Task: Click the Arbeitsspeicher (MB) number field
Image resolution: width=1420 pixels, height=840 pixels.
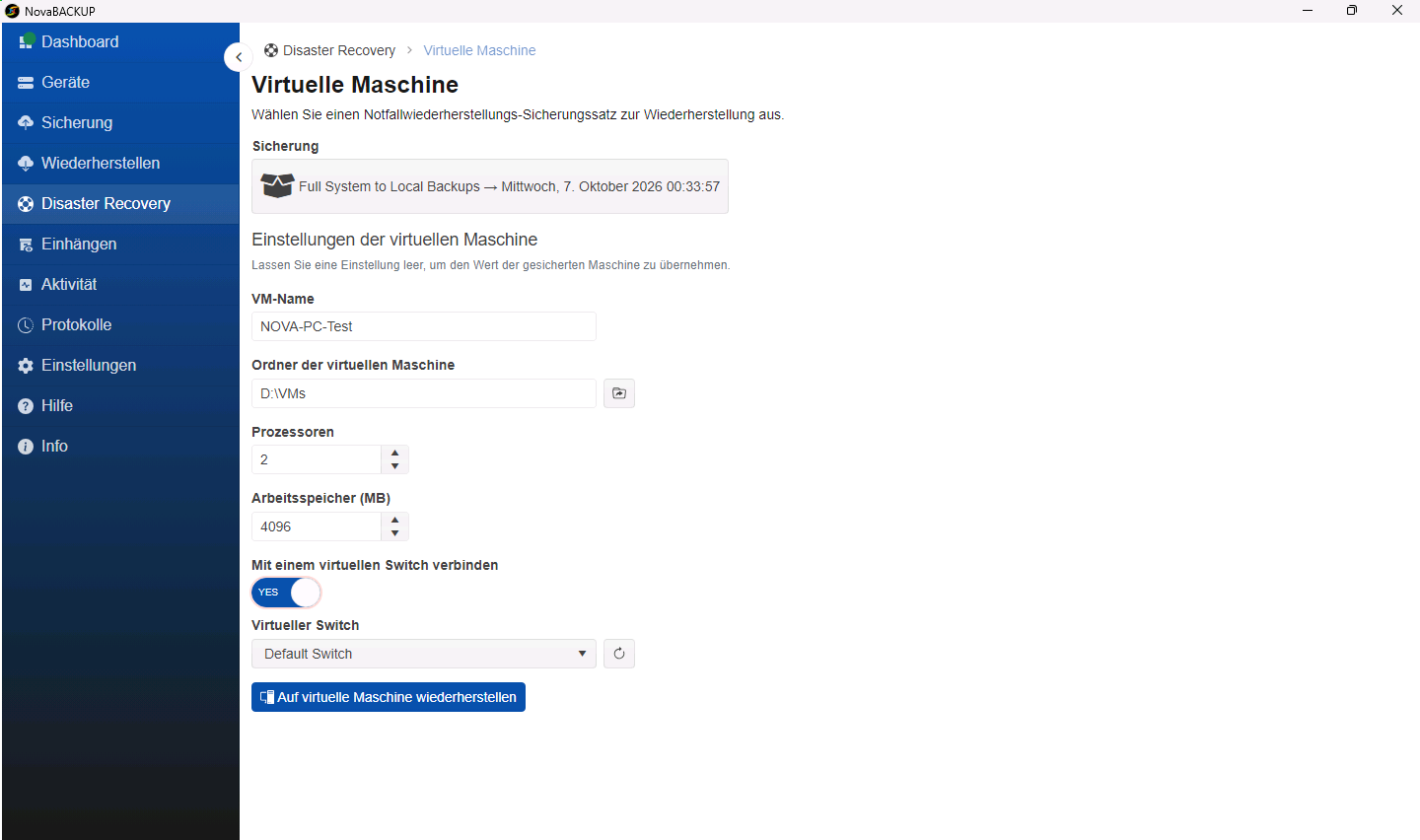Action: [x=317, y=526]
